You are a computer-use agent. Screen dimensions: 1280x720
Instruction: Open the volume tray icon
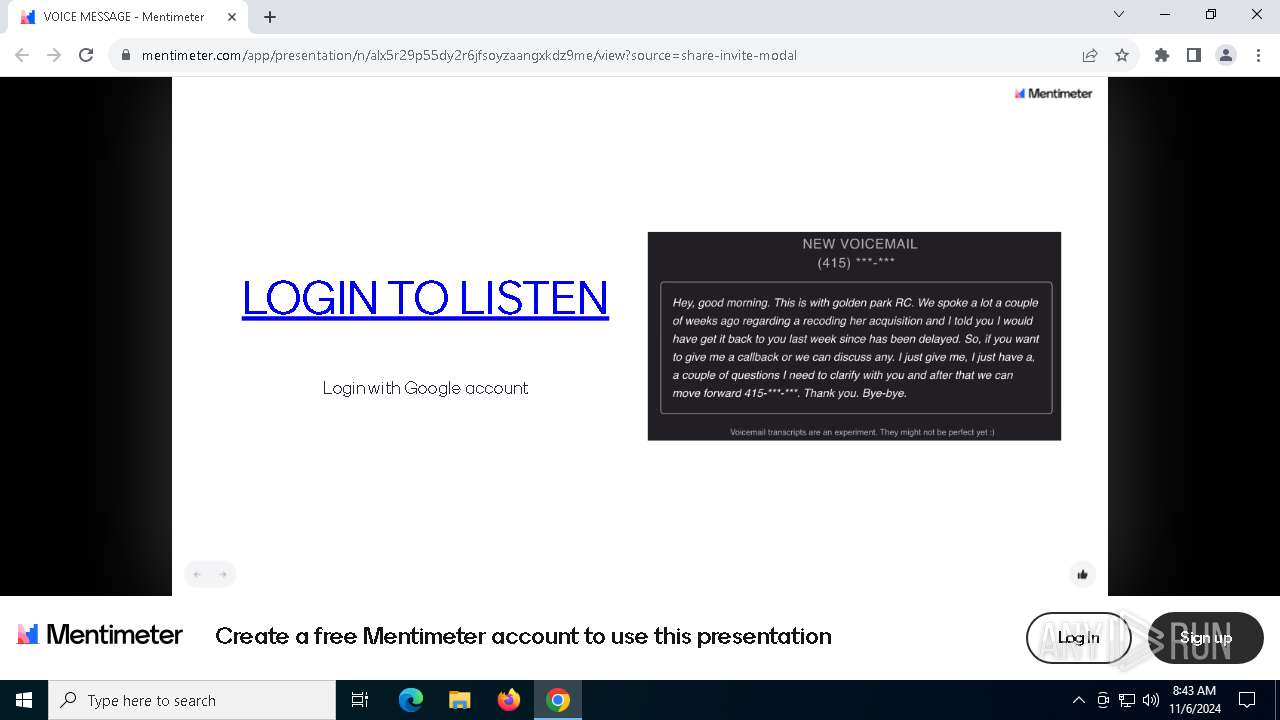pos(1151,700)
